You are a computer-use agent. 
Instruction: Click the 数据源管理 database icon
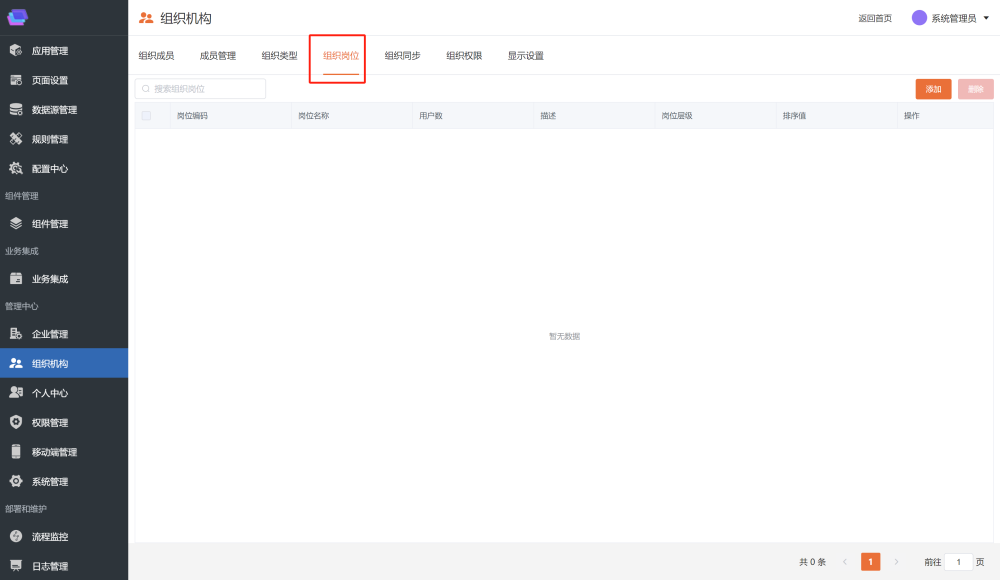[x=16, y=110]
